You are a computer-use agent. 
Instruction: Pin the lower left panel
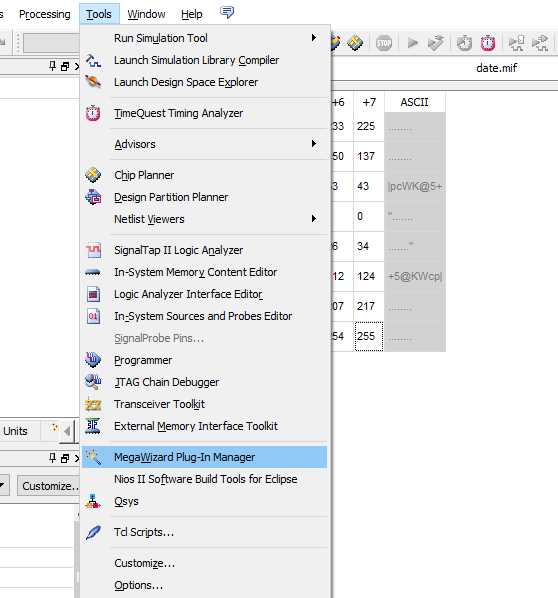(53, 458)
